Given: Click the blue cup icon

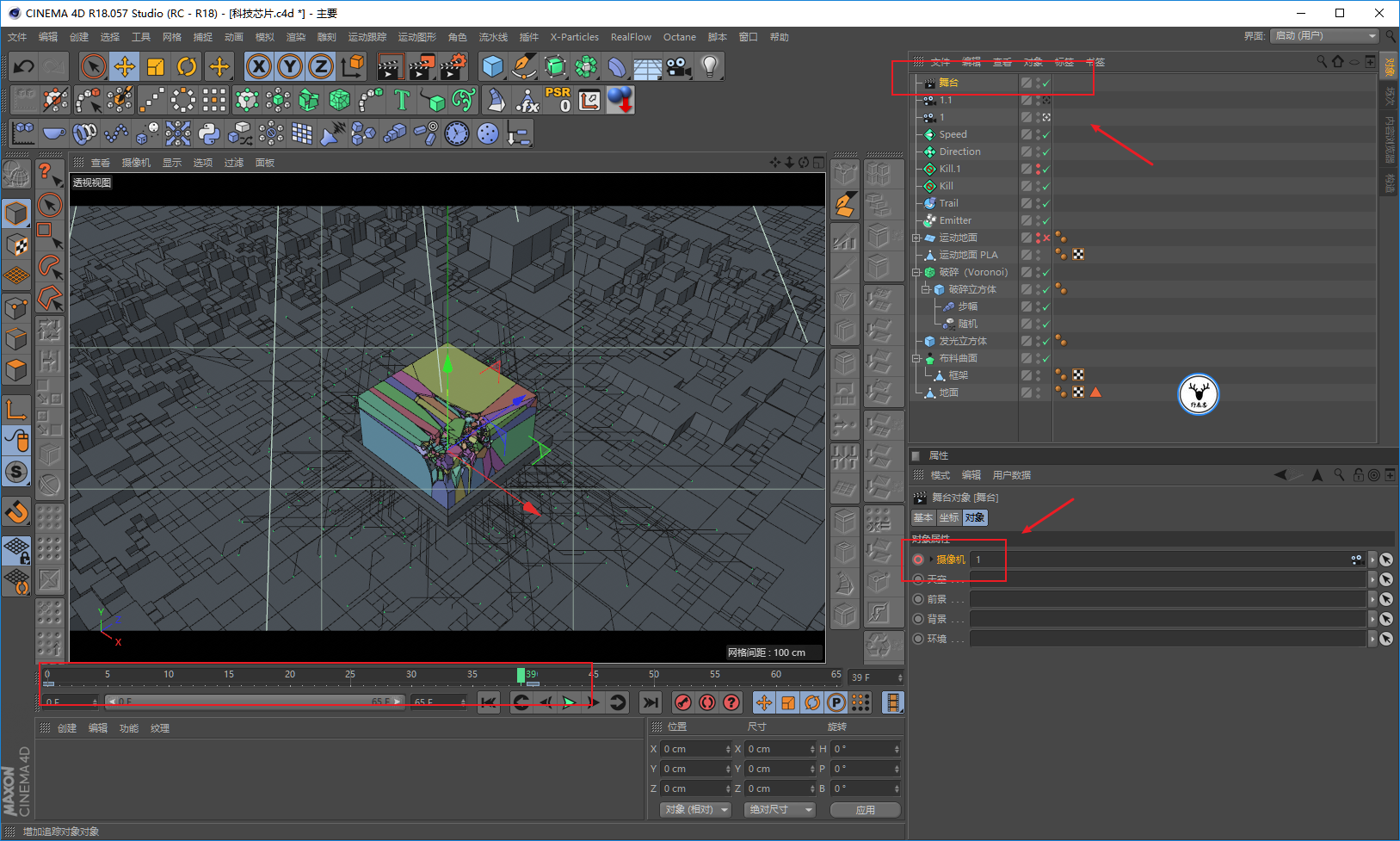Looking at the screenshot, I should pos(54,133).
